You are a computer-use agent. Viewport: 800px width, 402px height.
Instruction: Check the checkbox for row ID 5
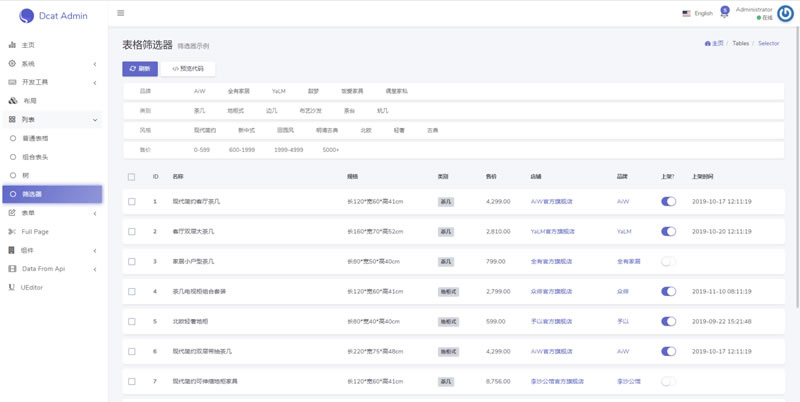tap(131, 322)
